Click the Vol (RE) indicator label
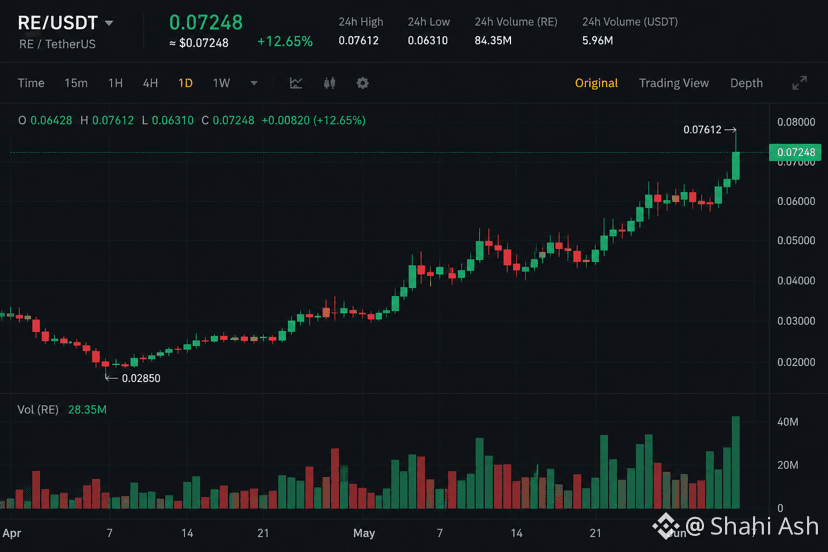 pos(38,409)
